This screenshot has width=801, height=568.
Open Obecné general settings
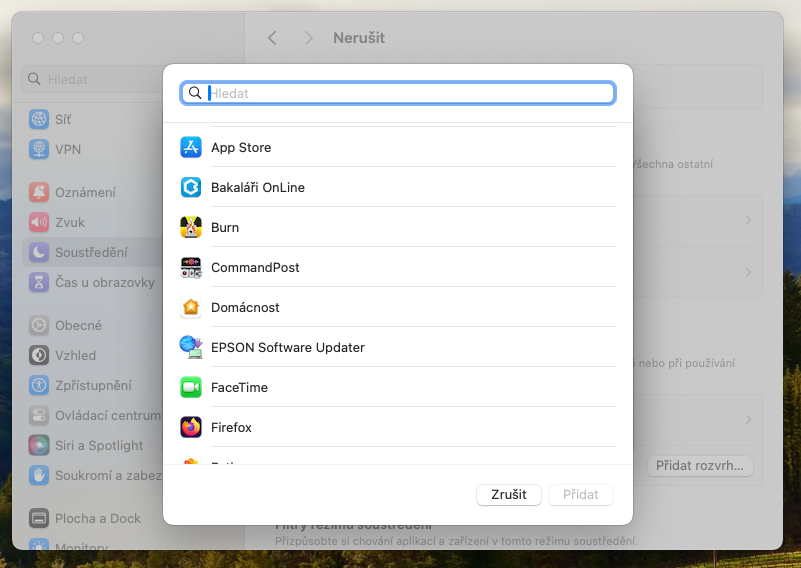click(x=92, y=325)
